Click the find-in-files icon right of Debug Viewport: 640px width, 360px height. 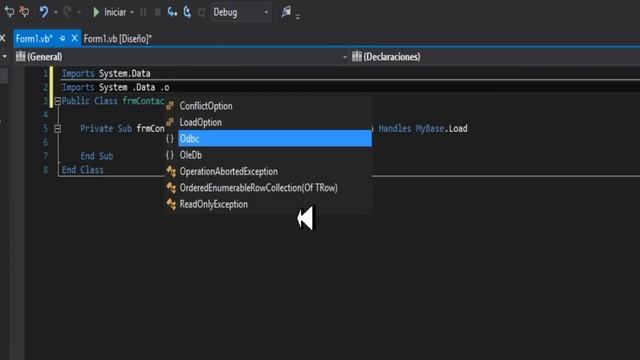pos(286,12)
